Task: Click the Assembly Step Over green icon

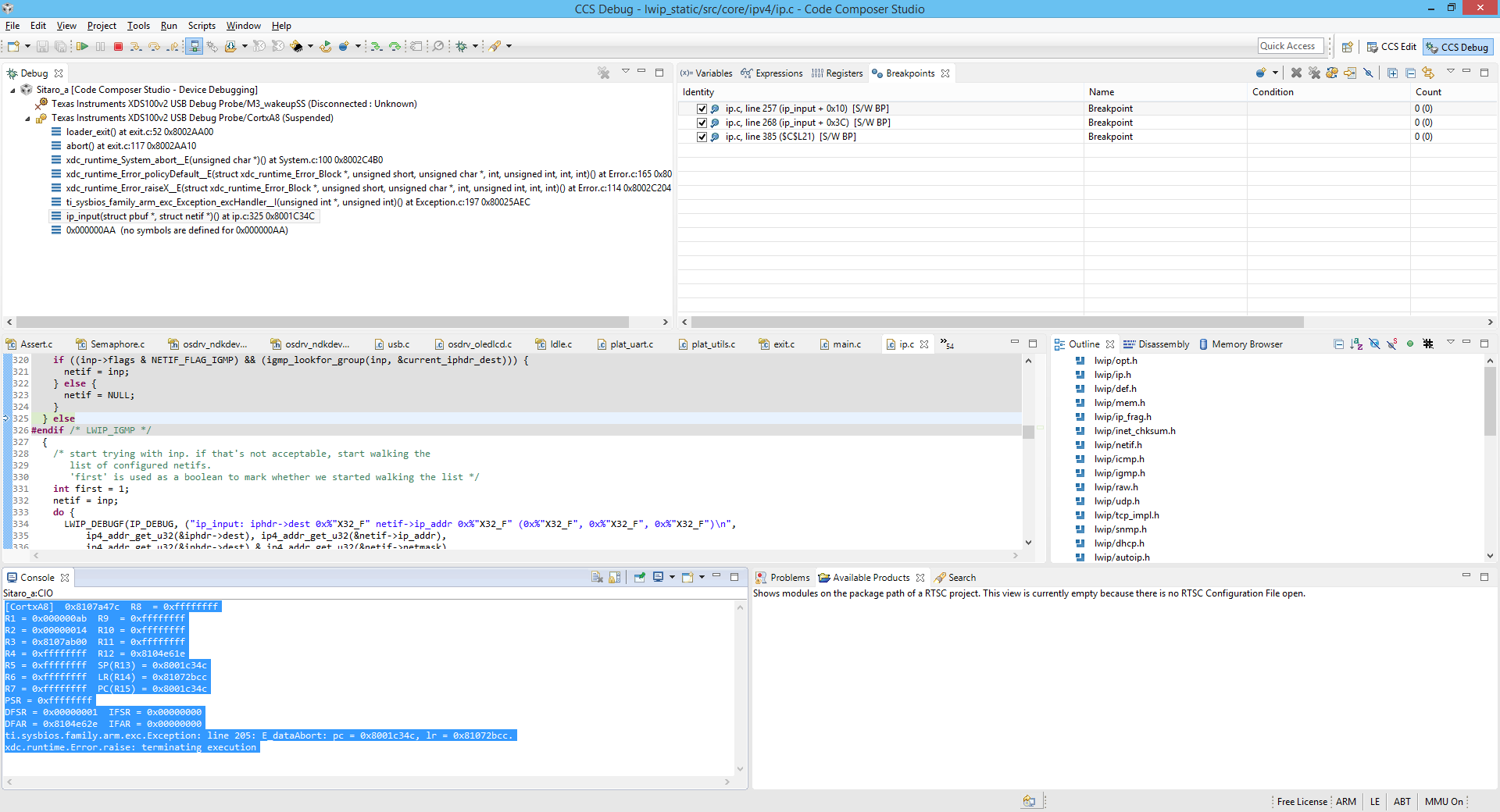Action: pos(395,46)
